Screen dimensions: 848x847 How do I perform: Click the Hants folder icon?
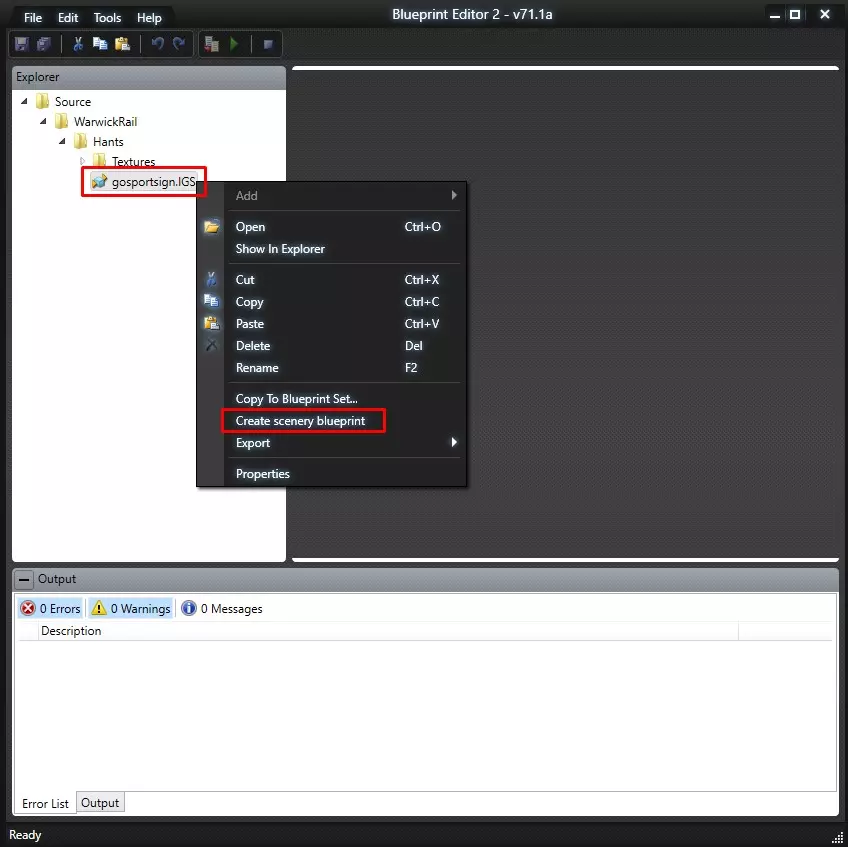click(81, 141)
